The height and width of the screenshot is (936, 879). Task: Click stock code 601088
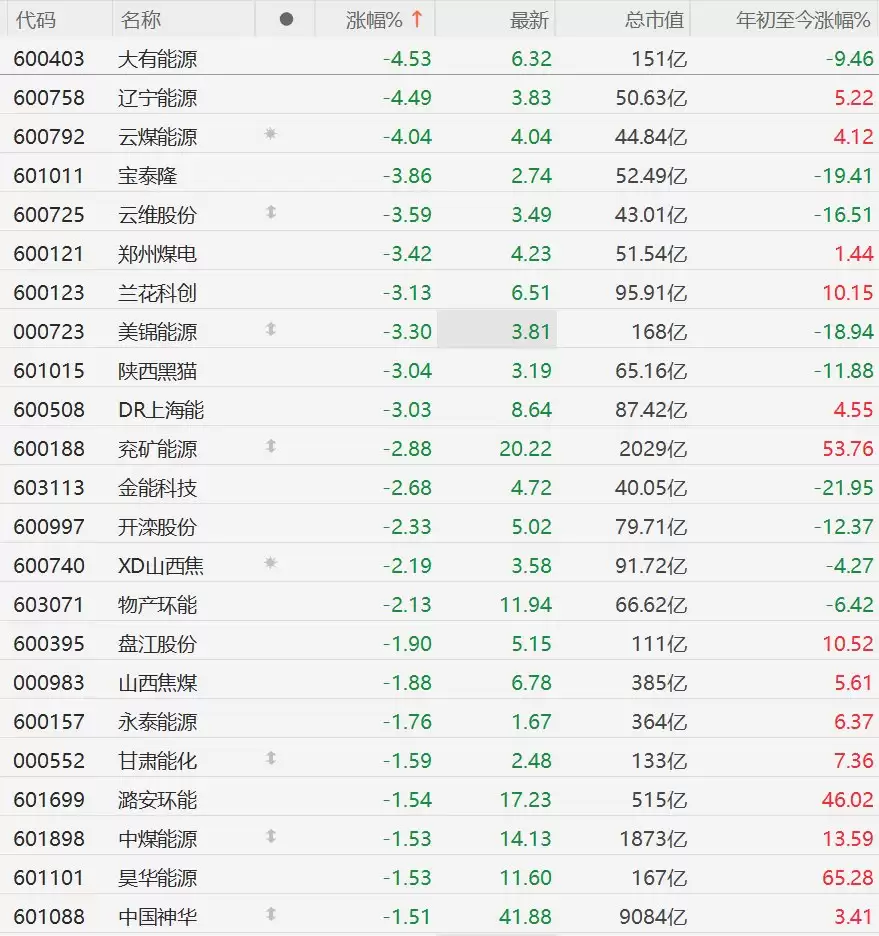tap(49, 917)
